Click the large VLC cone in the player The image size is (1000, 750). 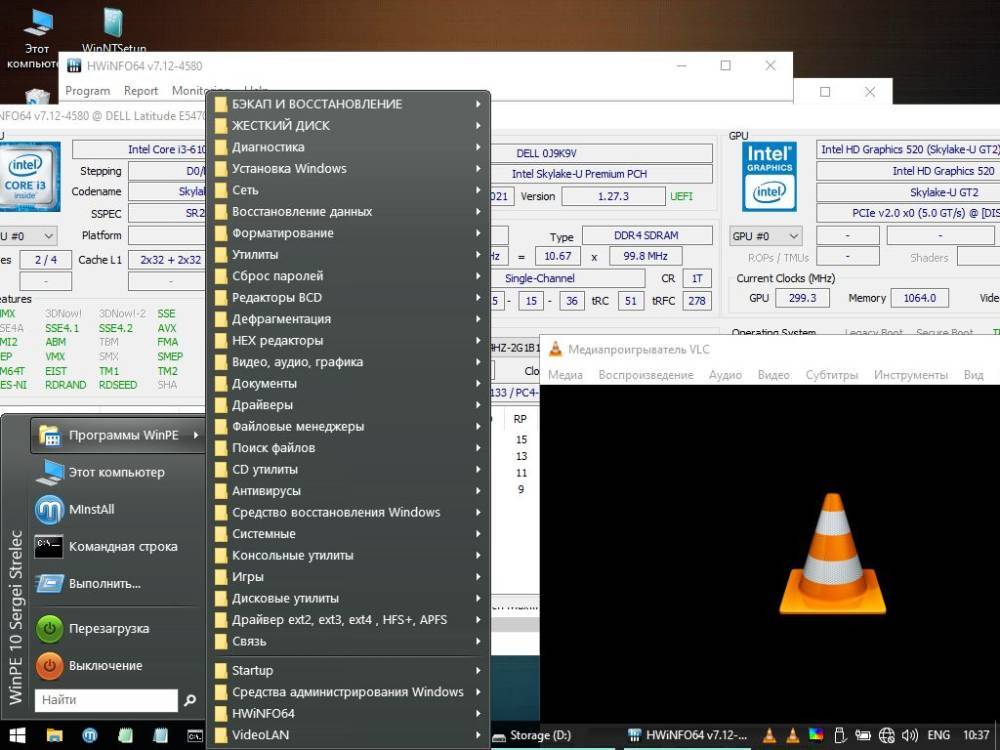832,554
